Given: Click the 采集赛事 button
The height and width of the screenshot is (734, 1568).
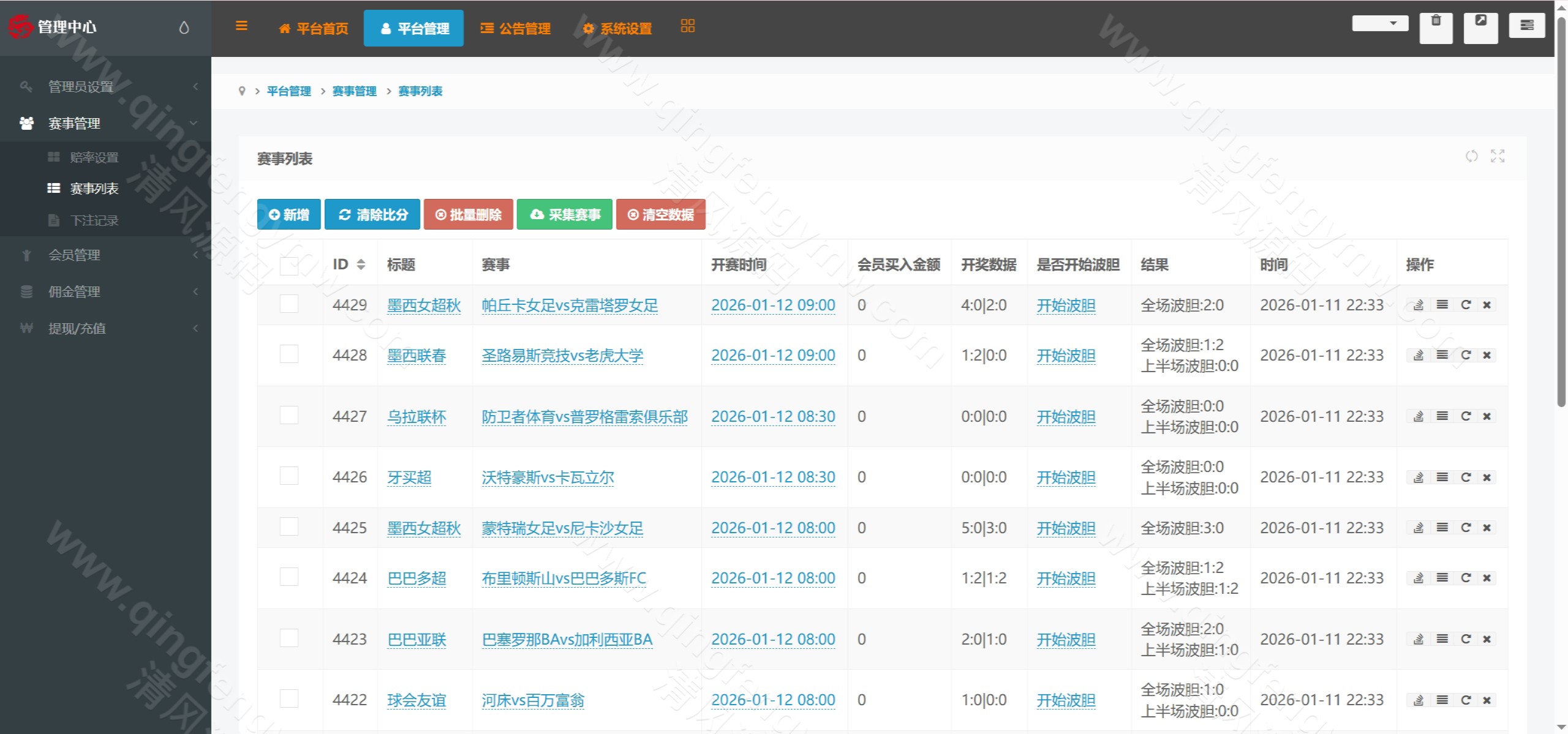Looking at the screenshot, I should click(x=564, y=214).
